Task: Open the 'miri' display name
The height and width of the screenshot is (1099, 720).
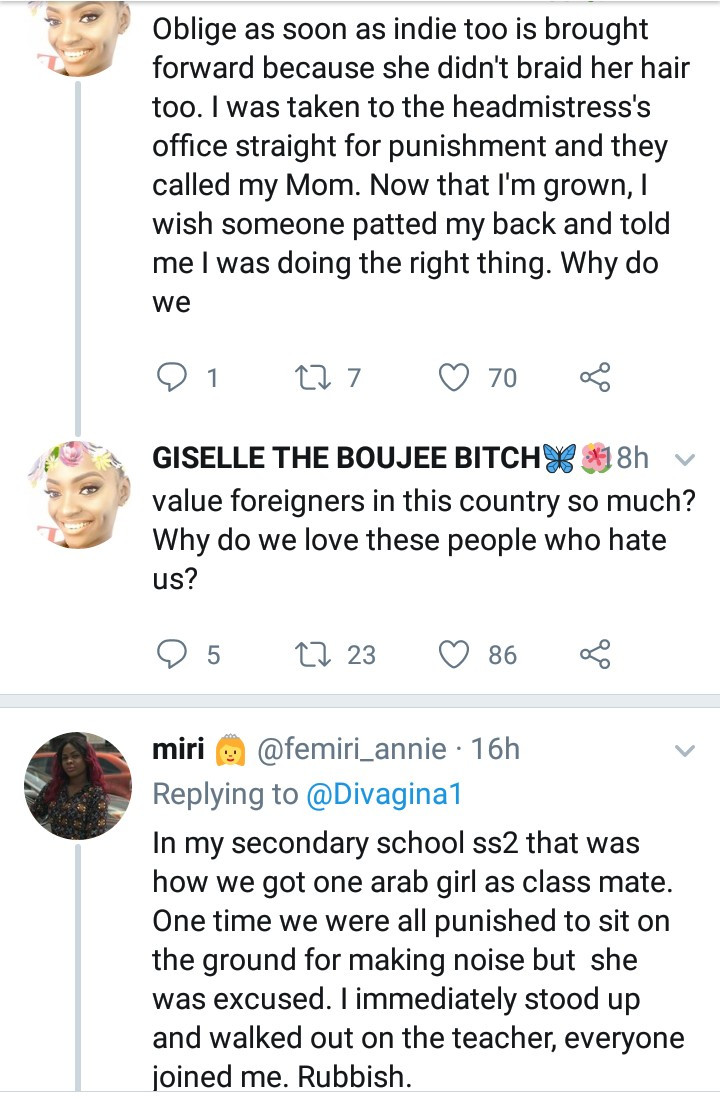Action: click(x=178, y=749)
